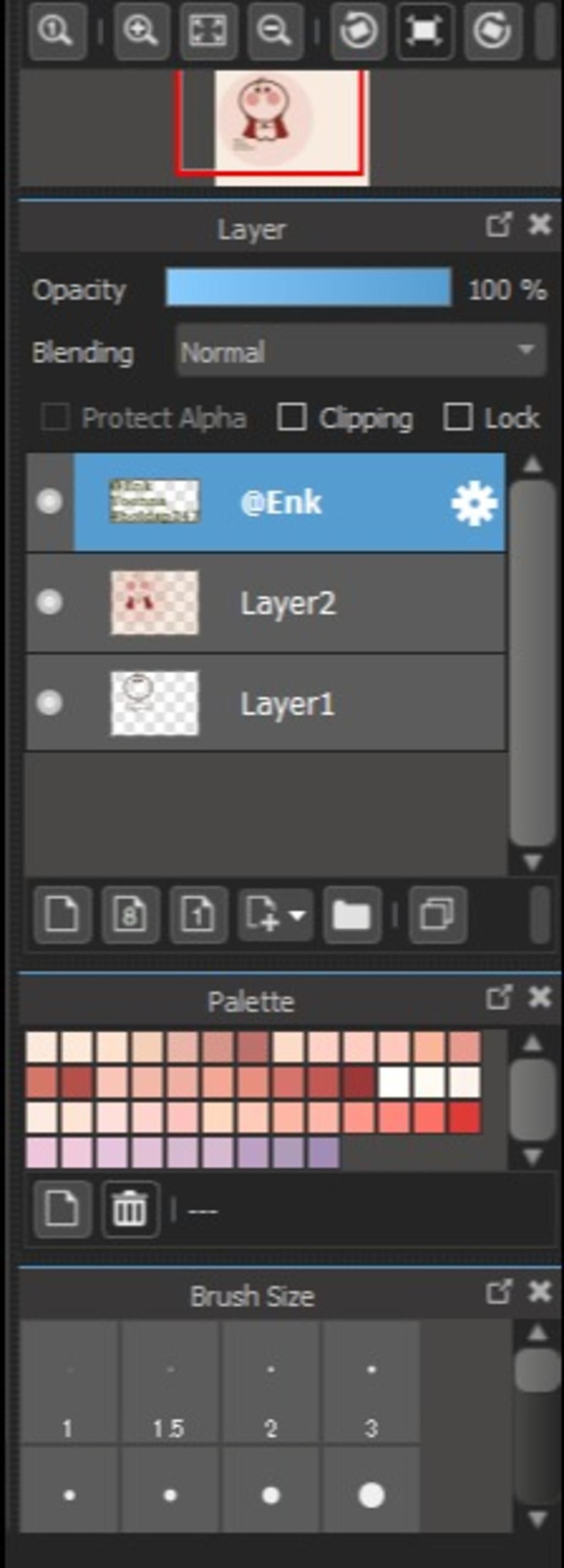Open @Enk layer settings gear

click(474, 503)
